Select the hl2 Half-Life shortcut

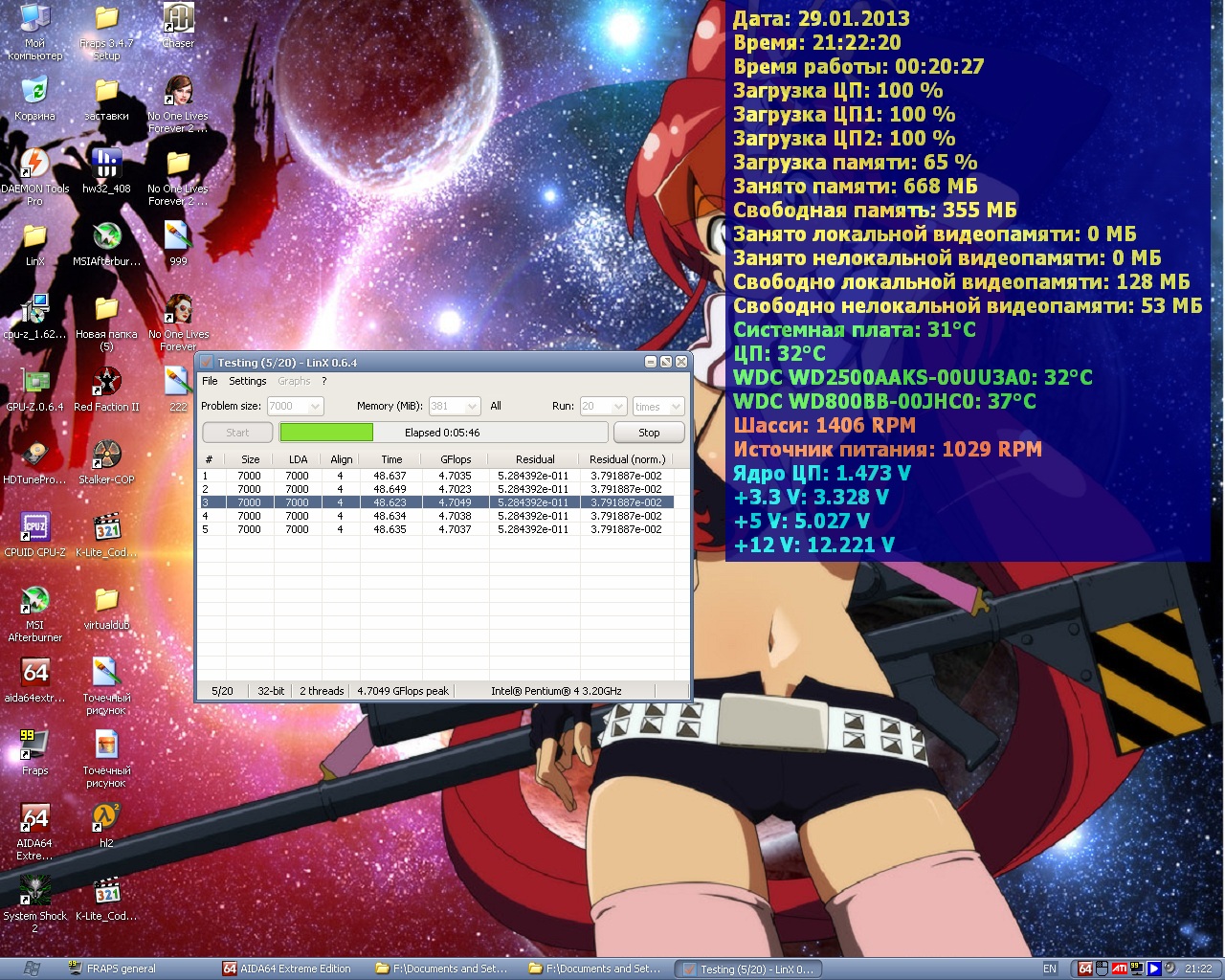(x=106, y=826)
